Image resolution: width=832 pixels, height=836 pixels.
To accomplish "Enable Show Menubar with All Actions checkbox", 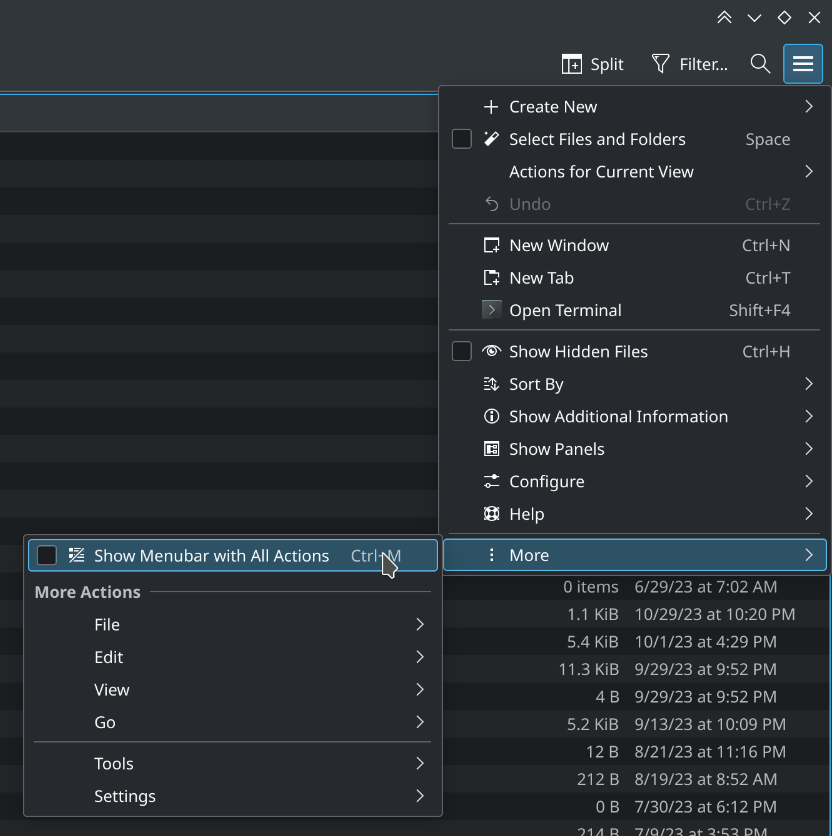I will click(46, 555).
